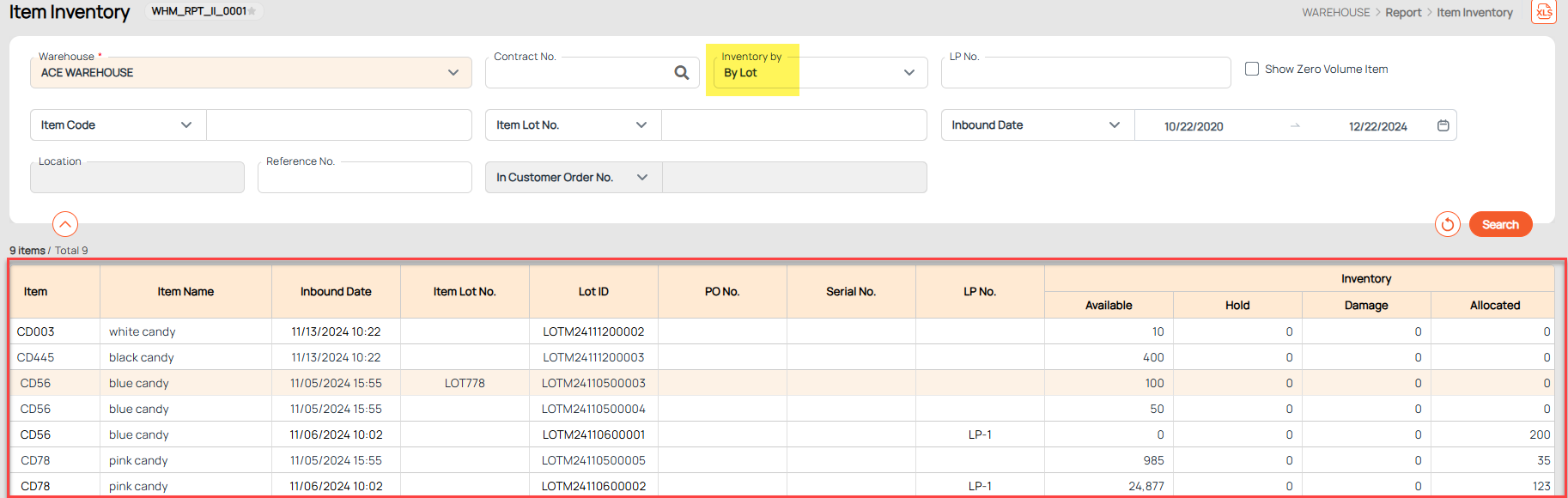
Task: Click the Reference No. text field
Action: [x=364, y=179]
